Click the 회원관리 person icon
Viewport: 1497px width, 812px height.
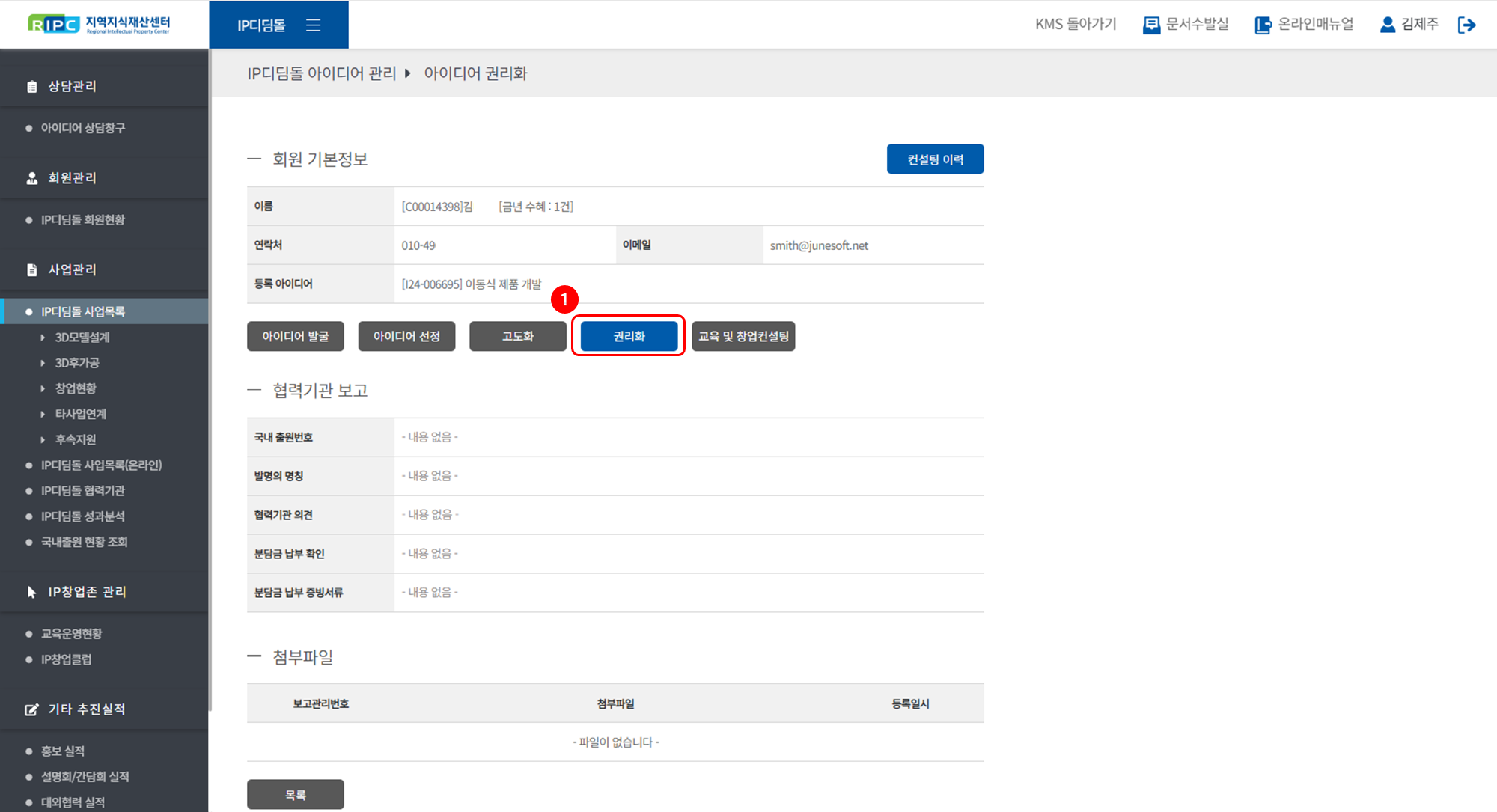pyautogui.click(x=31, y=178)
